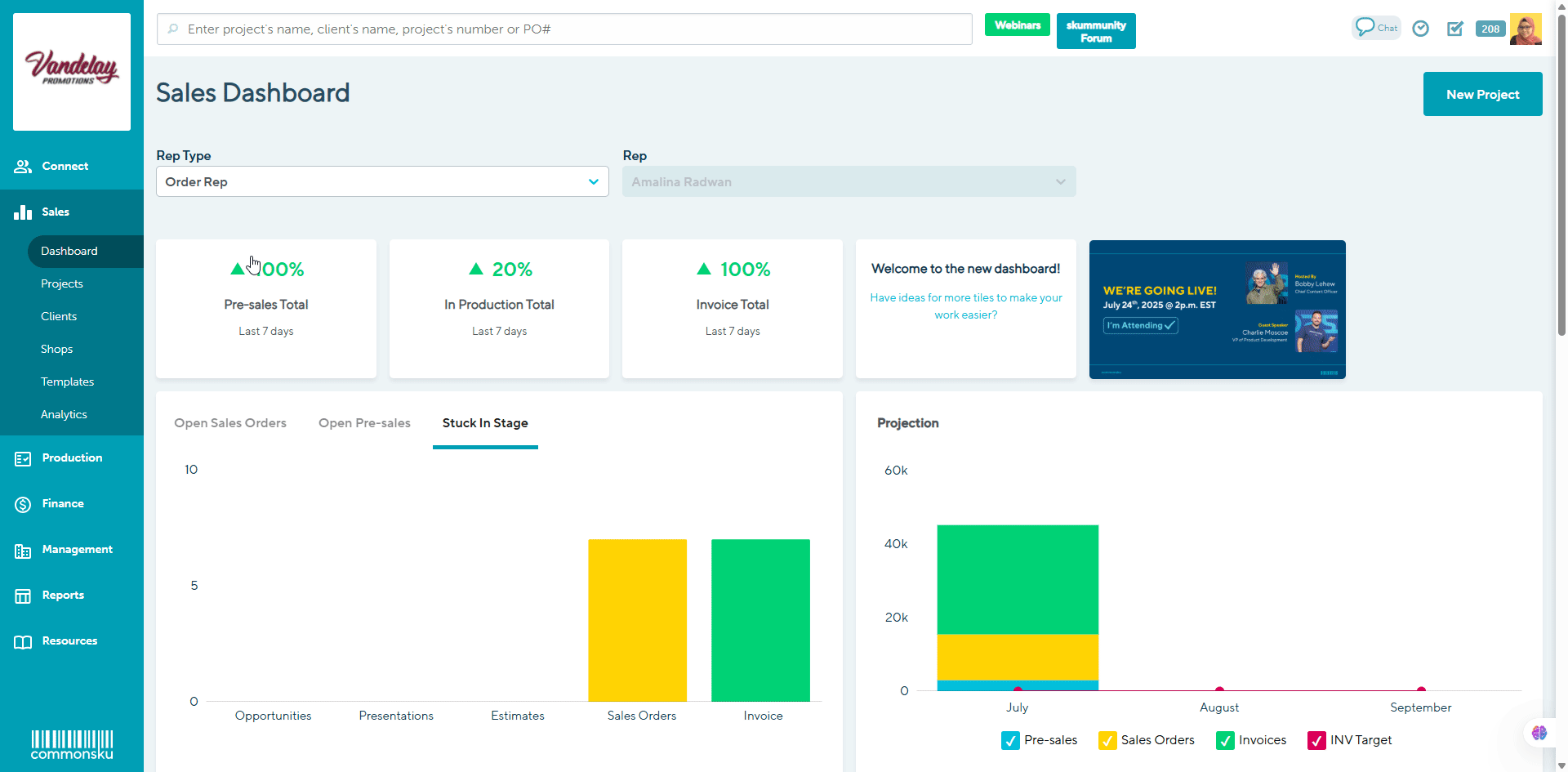
Task: Open the Finance sidebar section
Action: 63,503
